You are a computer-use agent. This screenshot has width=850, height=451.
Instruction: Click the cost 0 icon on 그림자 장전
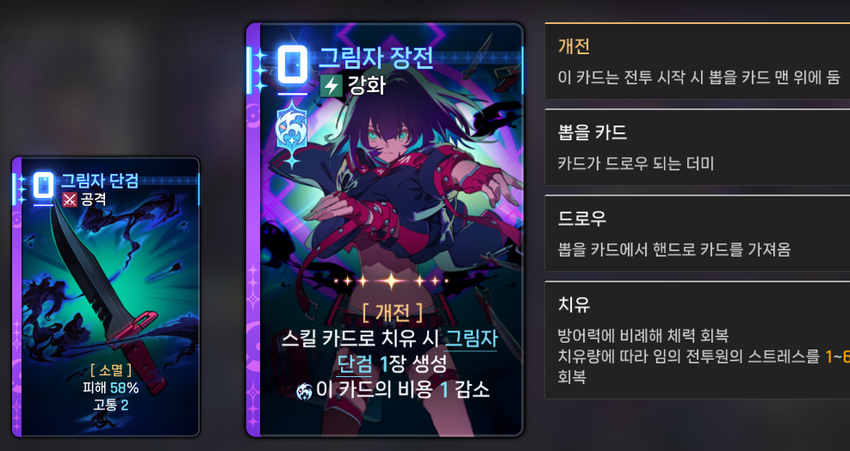tap(293, 64)
